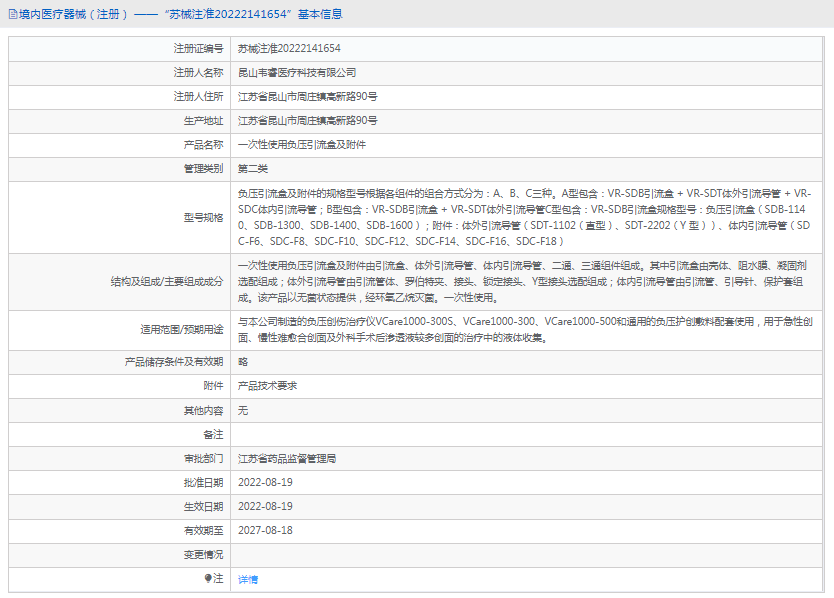Click the 备注 row label
Image resolution: width=834 pixels, height=598 pixels.
coord(213,435)
